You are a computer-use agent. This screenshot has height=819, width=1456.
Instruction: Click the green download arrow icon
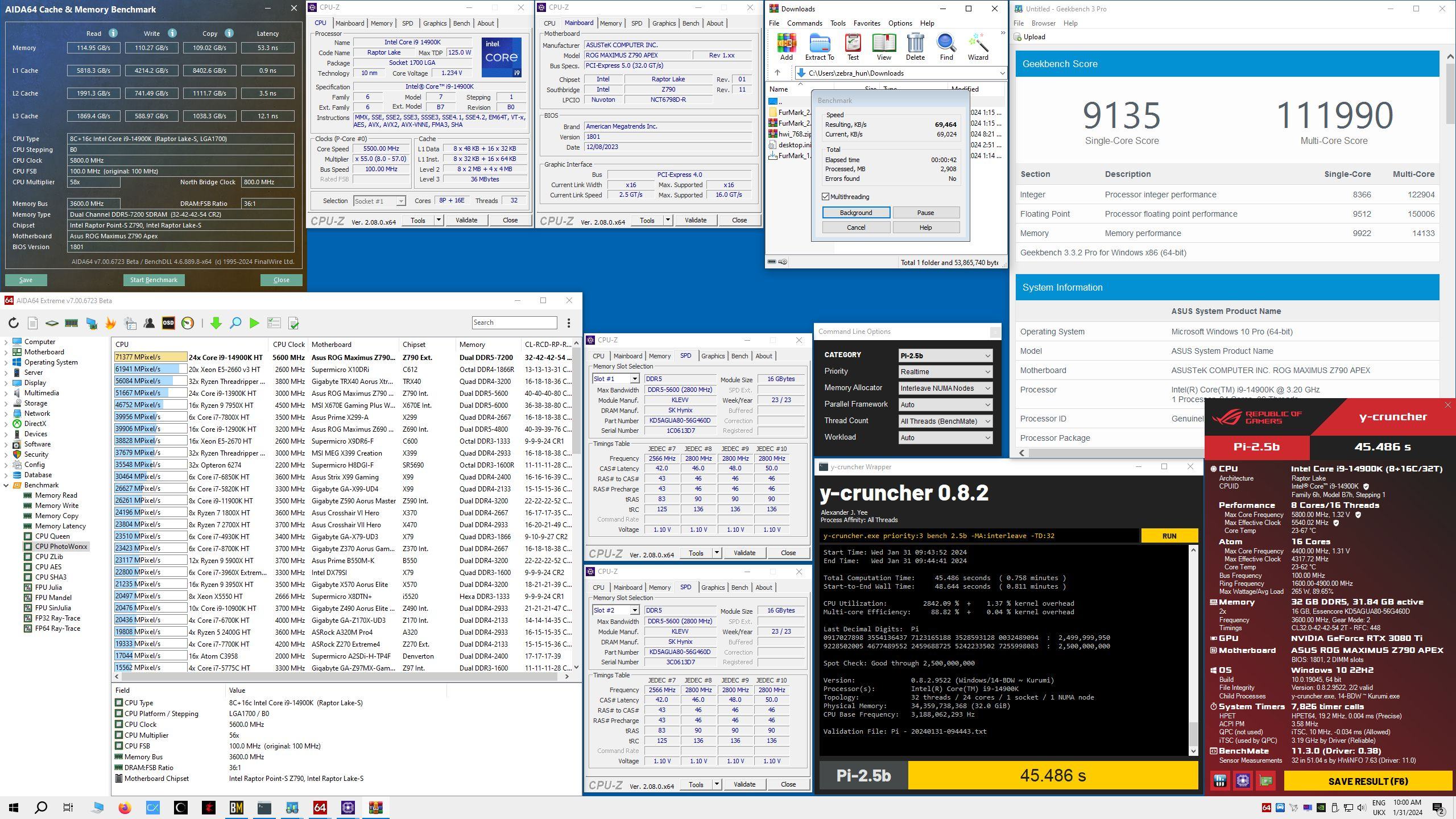(216, 323)
